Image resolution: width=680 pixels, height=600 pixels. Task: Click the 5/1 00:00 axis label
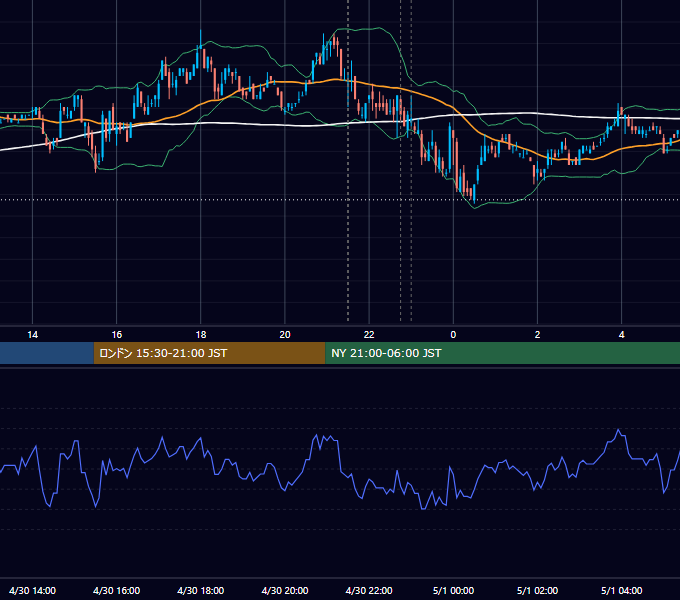[x=453, y=590]
